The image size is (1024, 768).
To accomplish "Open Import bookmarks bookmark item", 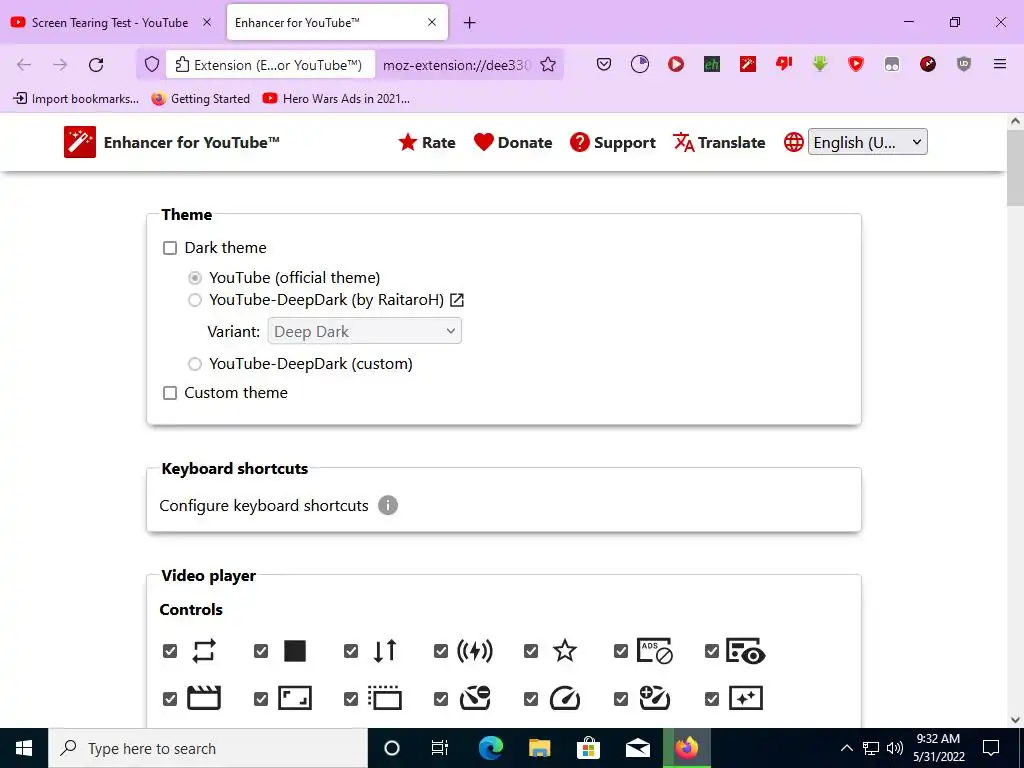I will [76, 99].
